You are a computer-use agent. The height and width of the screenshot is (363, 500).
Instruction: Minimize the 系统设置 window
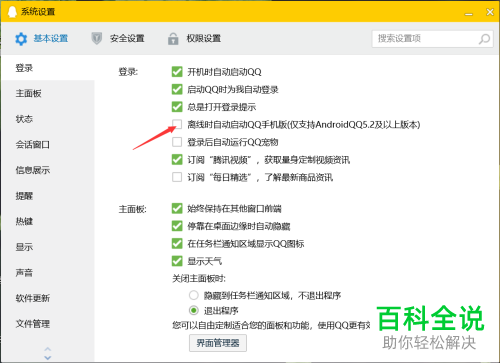click(x=469, y=13)
